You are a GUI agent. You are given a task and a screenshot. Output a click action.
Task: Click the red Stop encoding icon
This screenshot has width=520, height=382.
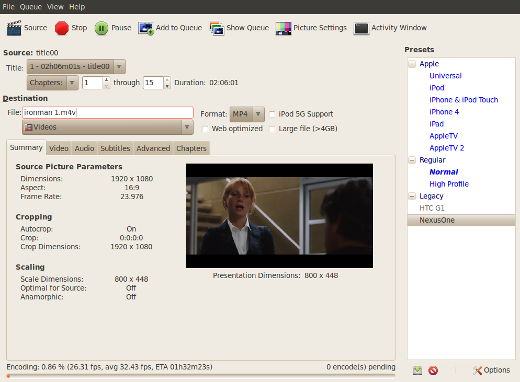pos(62,28)
